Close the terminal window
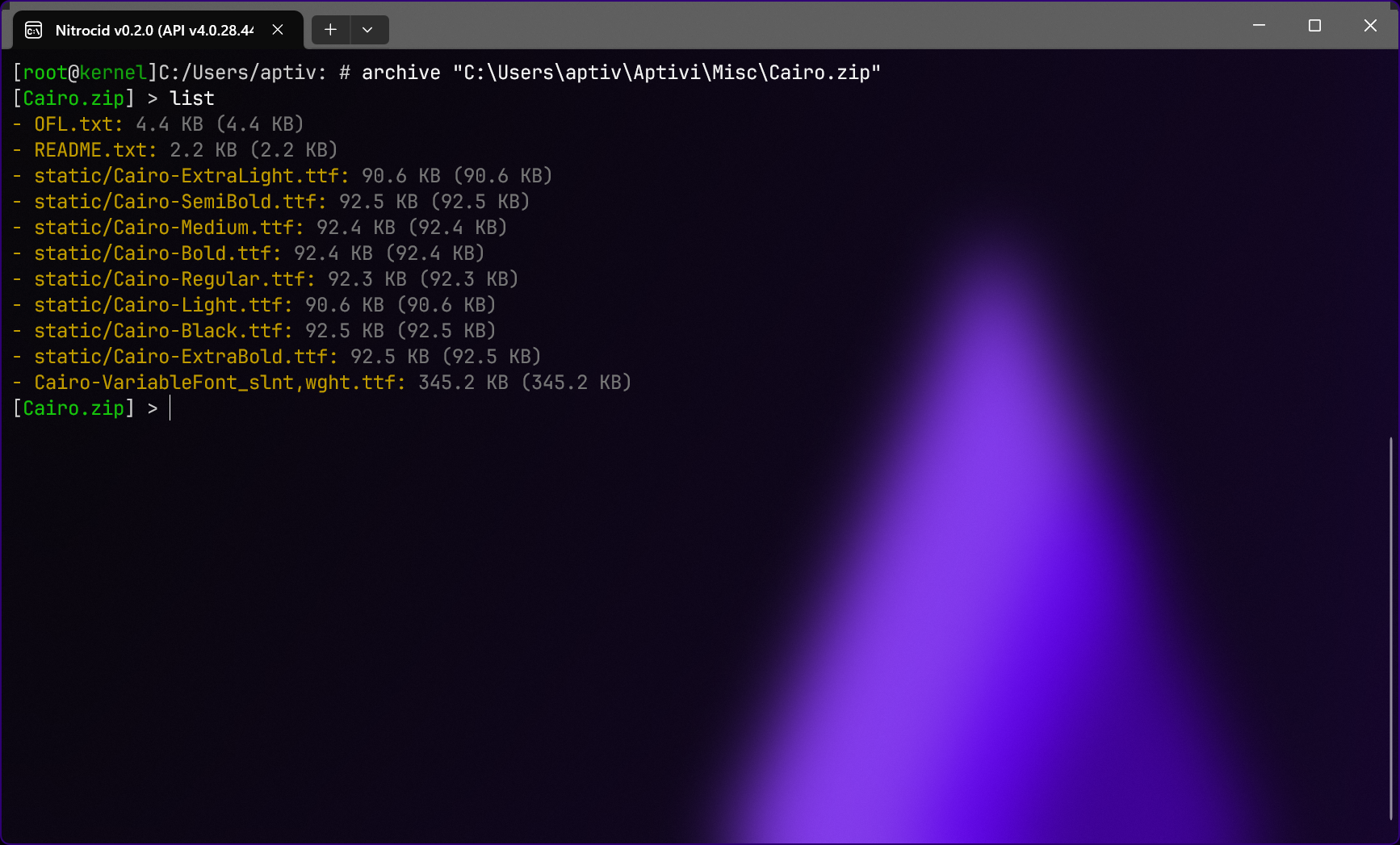This screenshot has height=845, width=1400. point(1370,26)
